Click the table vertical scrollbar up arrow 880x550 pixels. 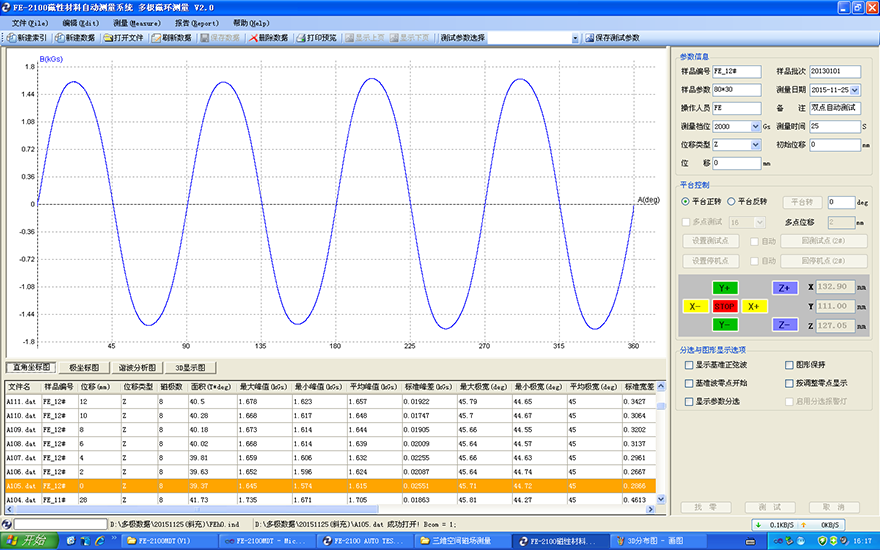tap(661, 386)
